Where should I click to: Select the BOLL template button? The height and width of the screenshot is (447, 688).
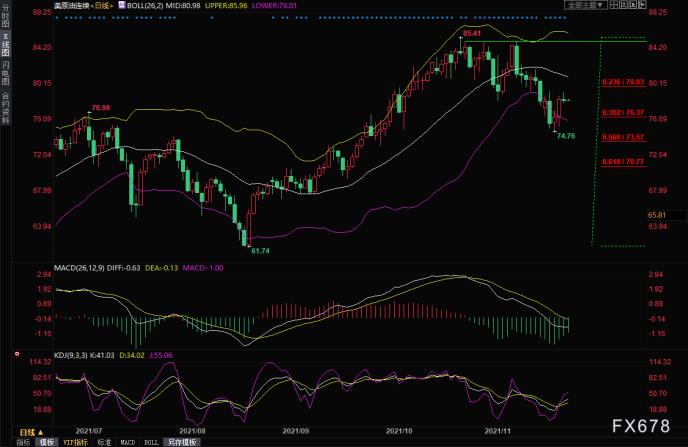coord(151,442)
